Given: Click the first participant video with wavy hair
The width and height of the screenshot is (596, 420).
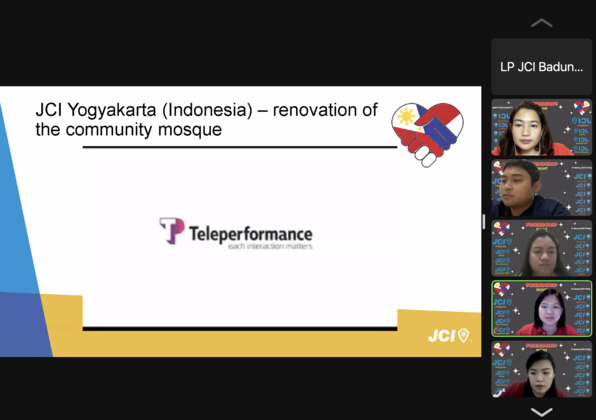Looking at the screenshot, I should pos(542,127).
